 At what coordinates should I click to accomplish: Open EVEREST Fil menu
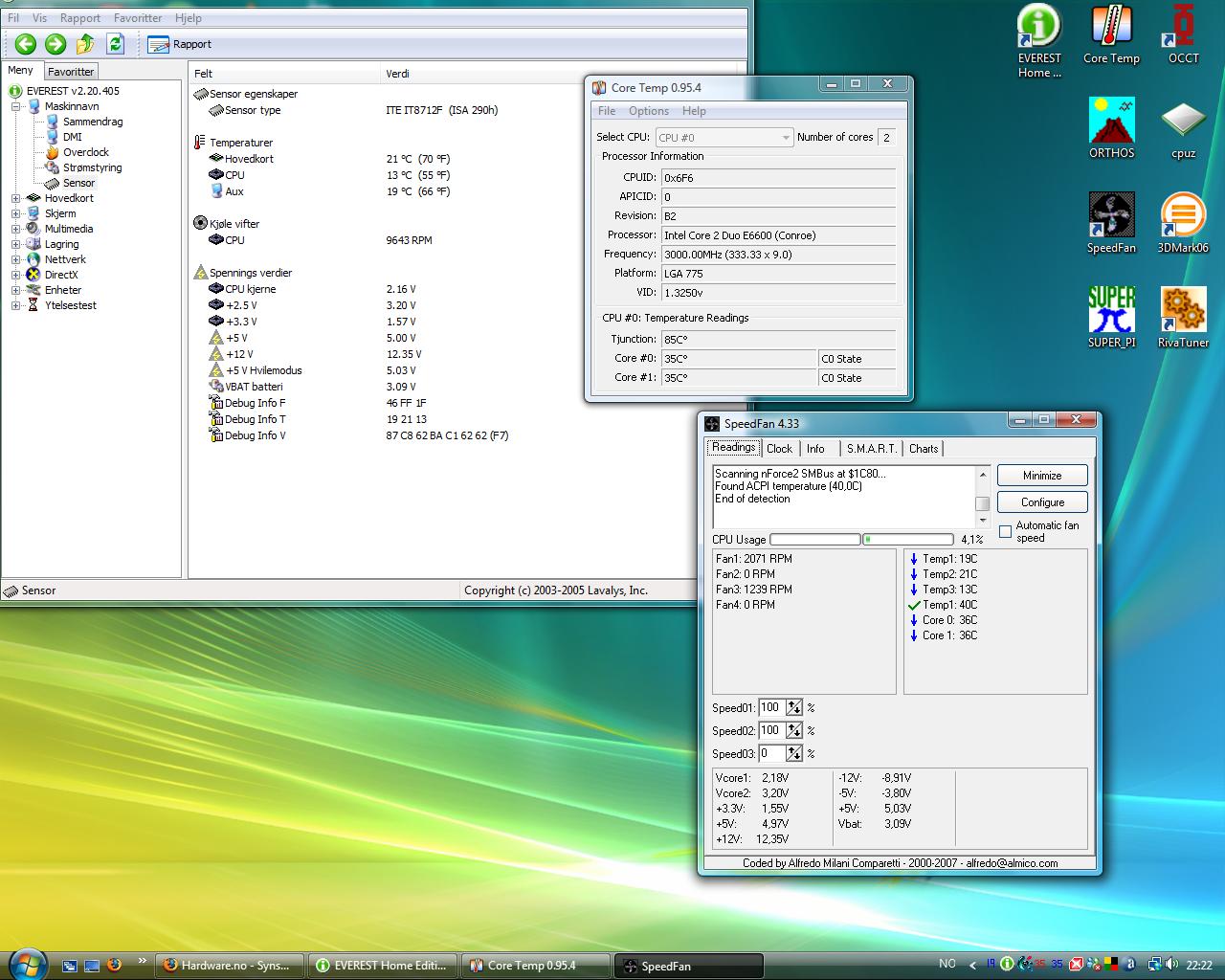pos(13,17)
